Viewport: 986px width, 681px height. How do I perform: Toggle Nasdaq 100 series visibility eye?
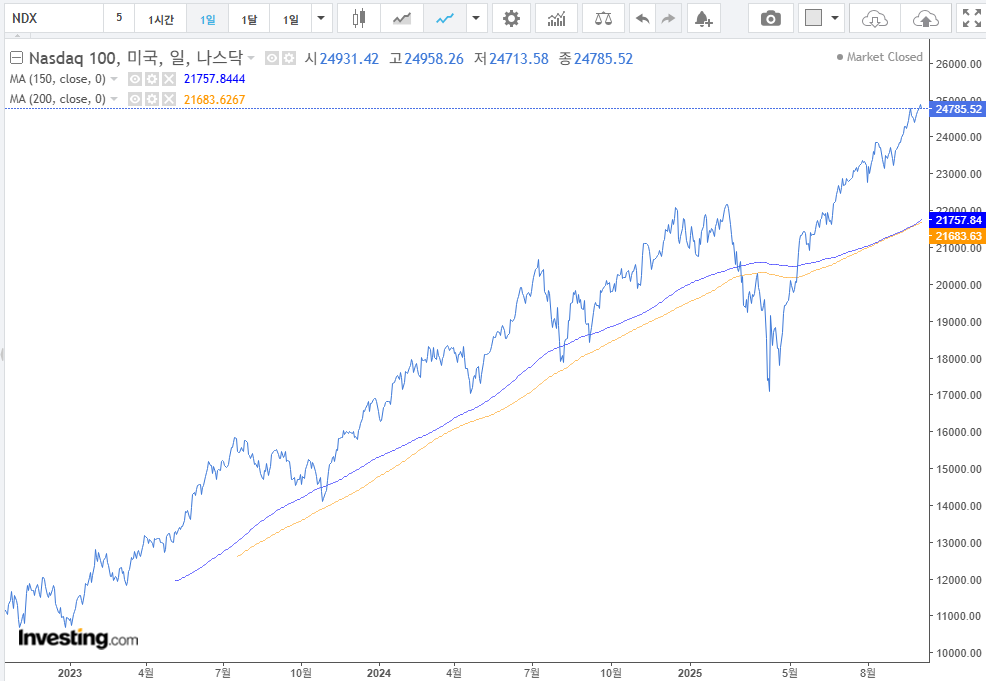272,58
